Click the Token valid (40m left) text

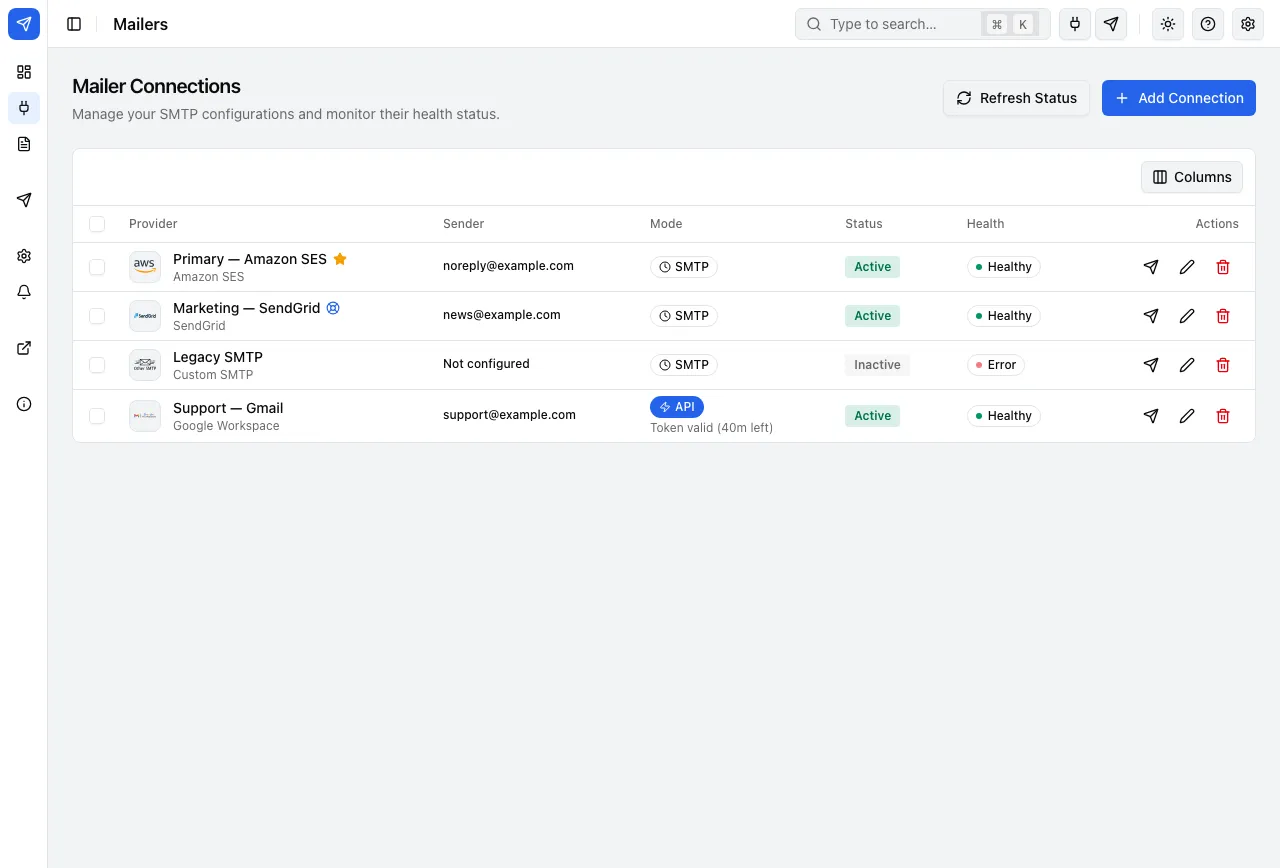711,428
